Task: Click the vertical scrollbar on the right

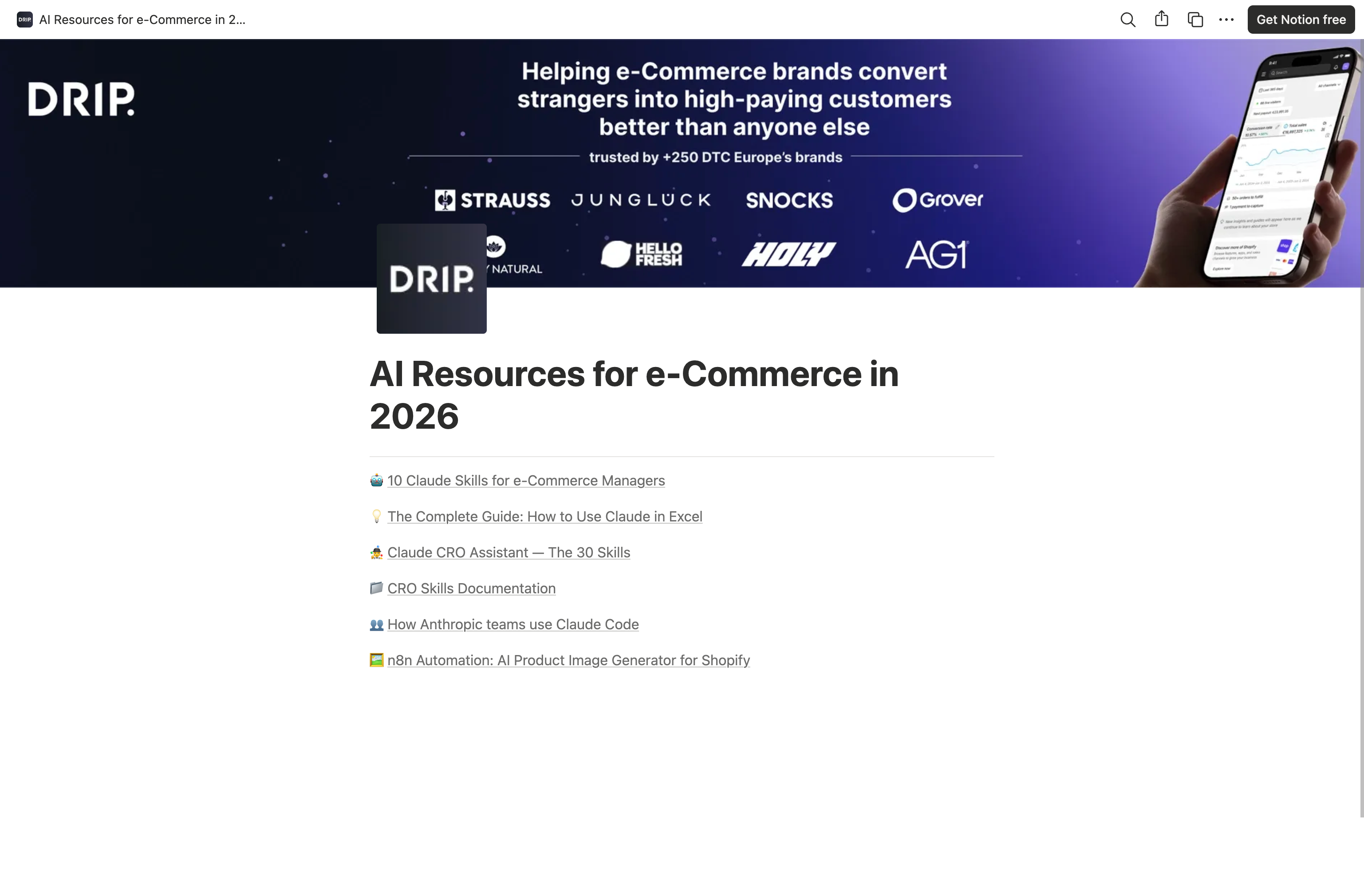Action: click(1361, 429)
